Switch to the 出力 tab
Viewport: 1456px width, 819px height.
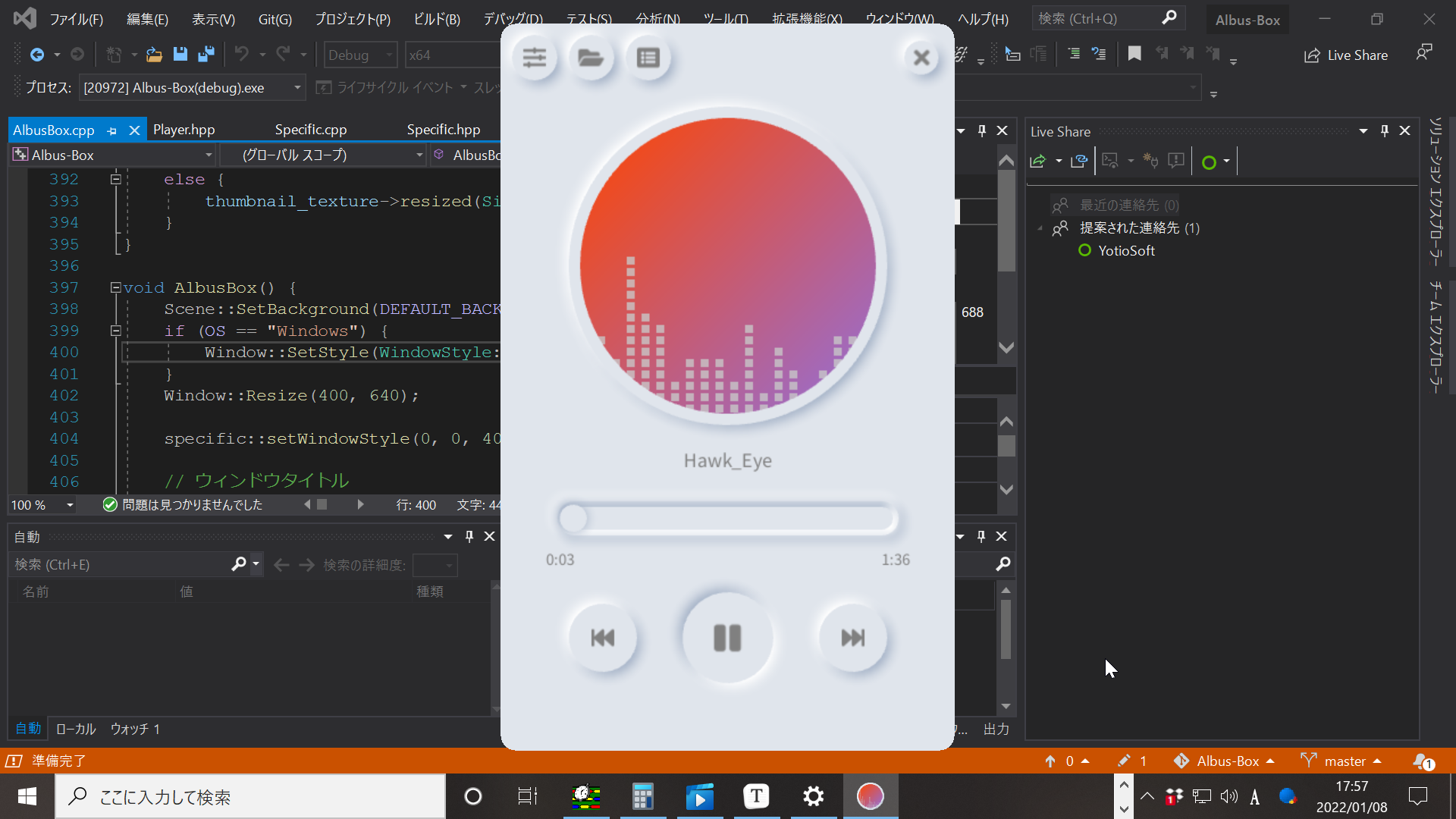tap(996, 729)
